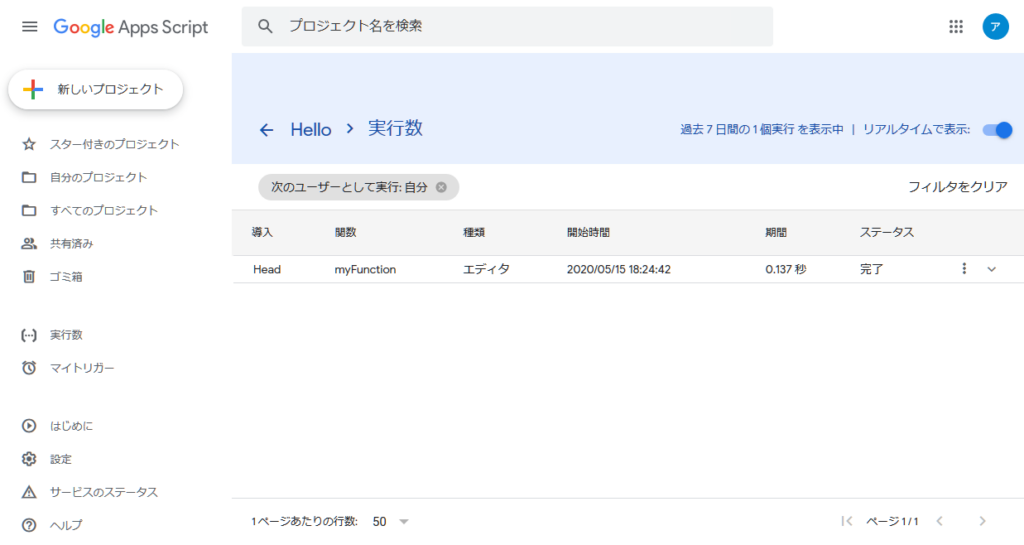The image size is (1024, 545).
Task: Expand the myFunction execution row chevron
Action: (992, 269)
